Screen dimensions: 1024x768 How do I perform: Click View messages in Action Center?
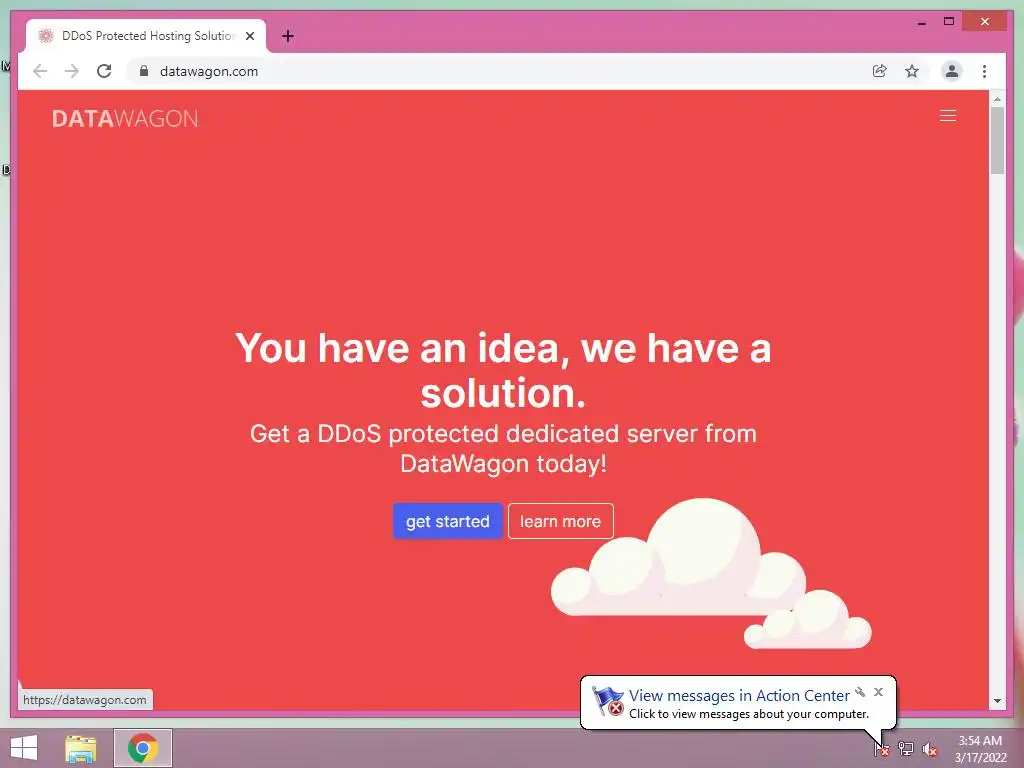click(x=739, y=696)
